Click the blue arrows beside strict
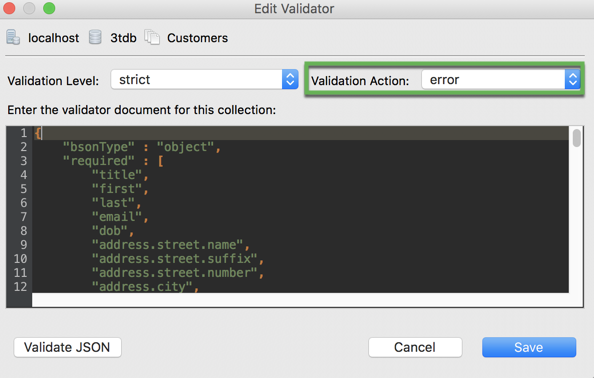The width and height of the screenshot is (594, 378). [x=290, y=80]
